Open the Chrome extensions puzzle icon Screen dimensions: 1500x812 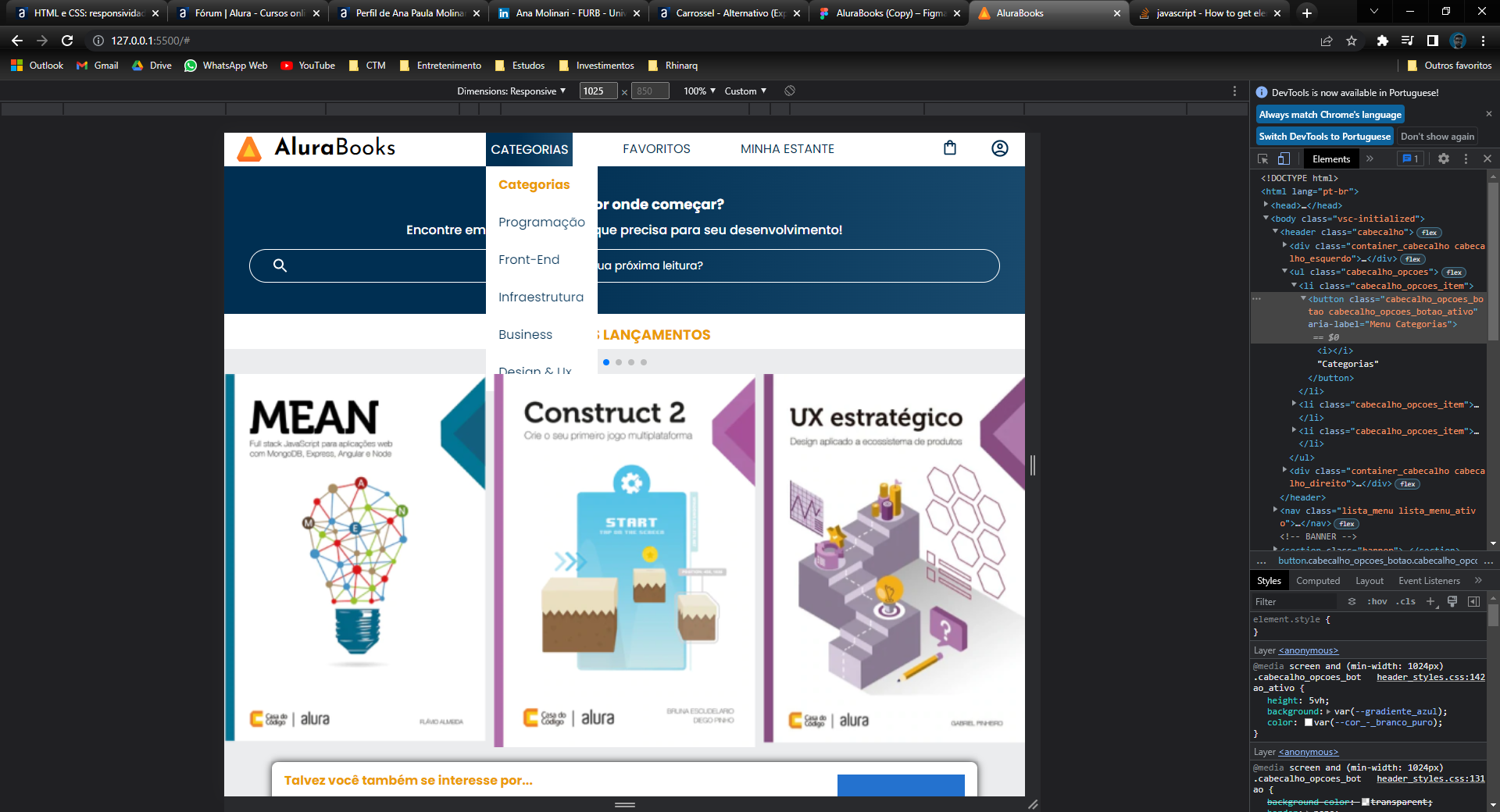pos(1382,41)
